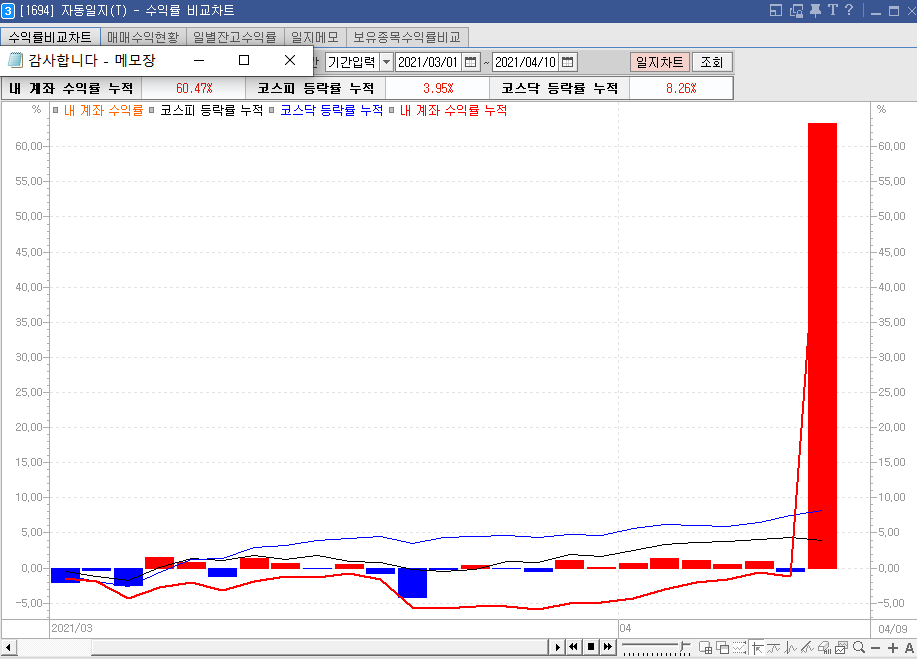Open the 보유종목수익률비교 tab
The width and height of the screenshot is (917, 659).
pyautogui.click(x=405, y=37)
